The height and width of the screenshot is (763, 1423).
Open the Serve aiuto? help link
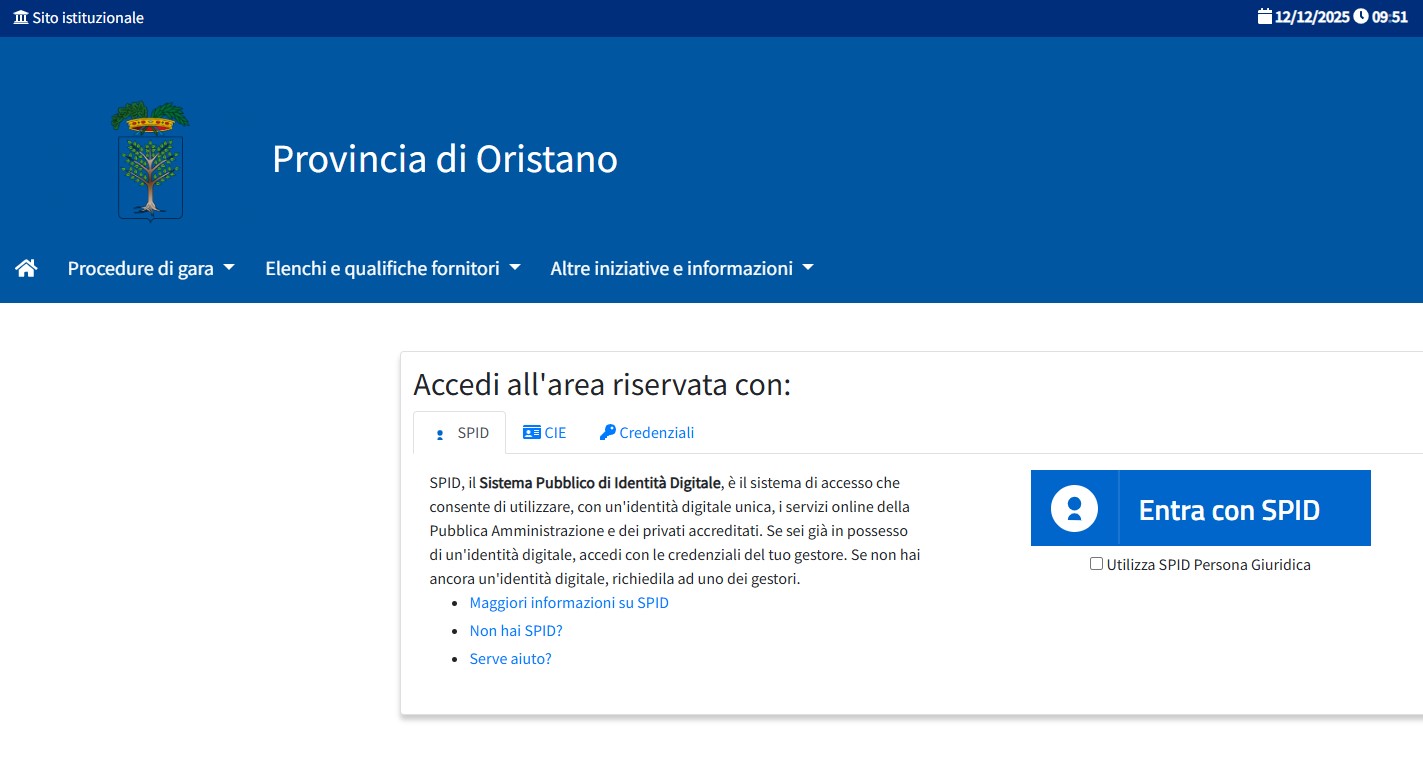(x=510, y=658)
